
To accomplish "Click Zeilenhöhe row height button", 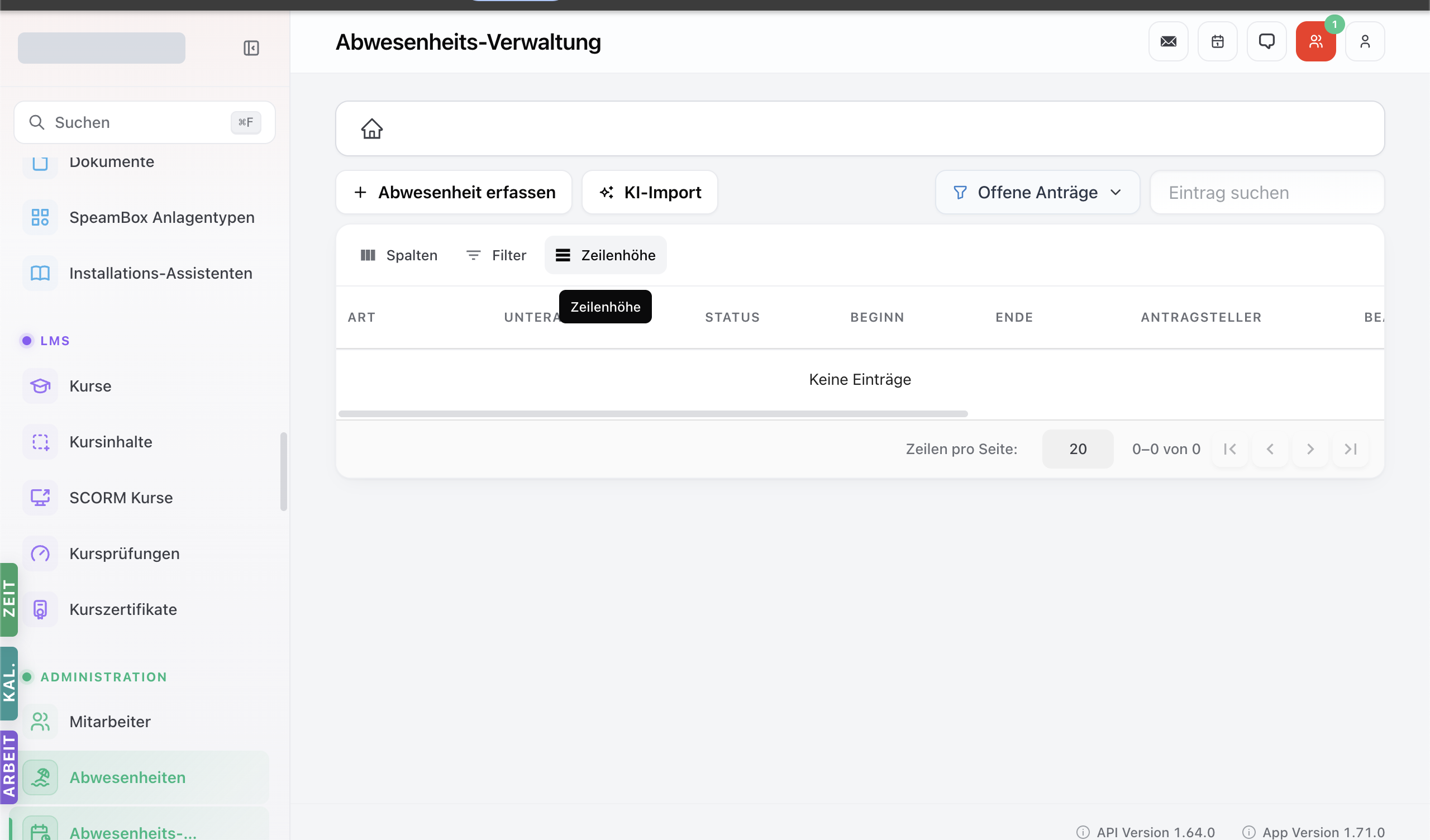I will pos(606,255).
